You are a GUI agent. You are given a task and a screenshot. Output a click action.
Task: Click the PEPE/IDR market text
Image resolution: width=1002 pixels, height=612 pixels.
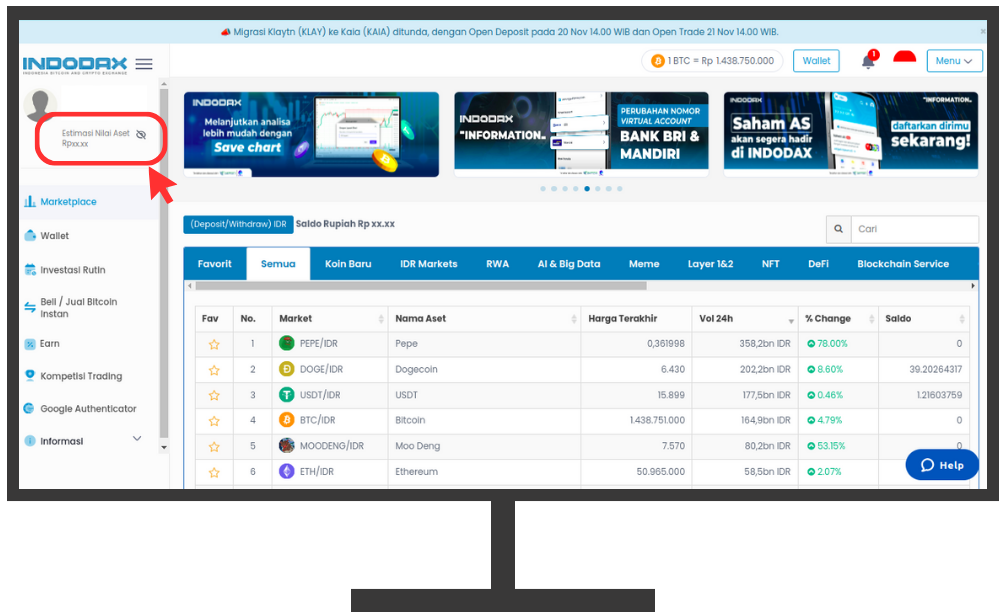pos(318,344)
